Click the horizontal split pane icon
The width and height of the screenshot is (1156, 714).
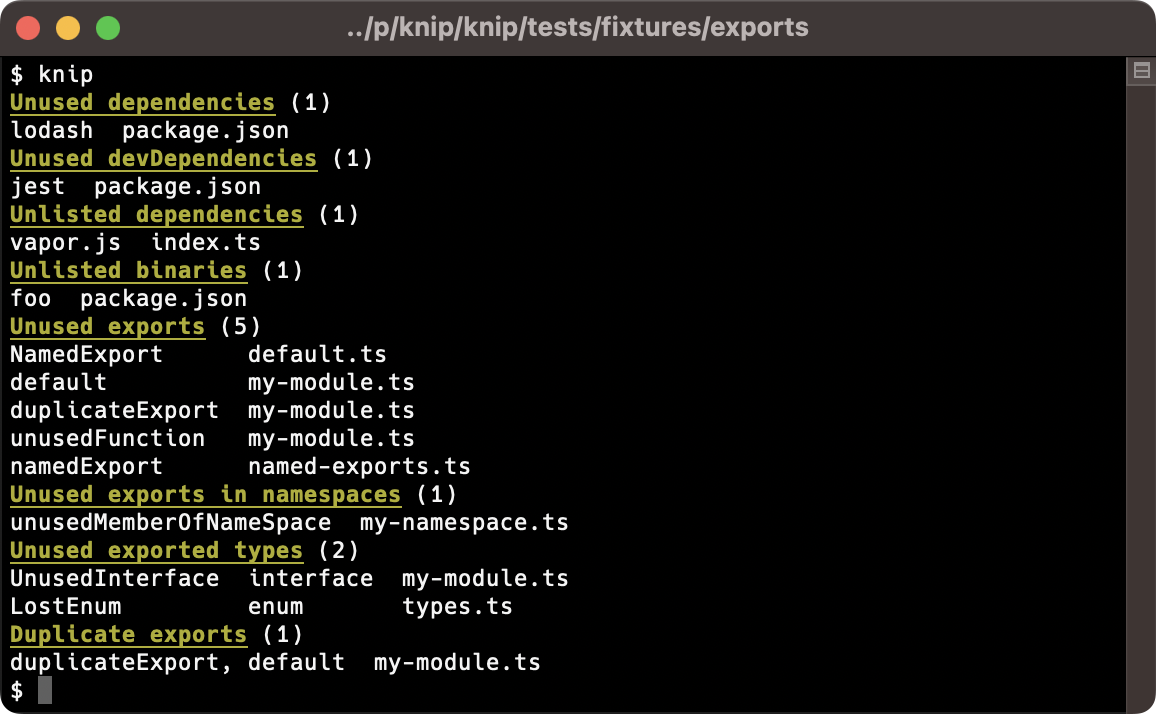[1141, 68]
